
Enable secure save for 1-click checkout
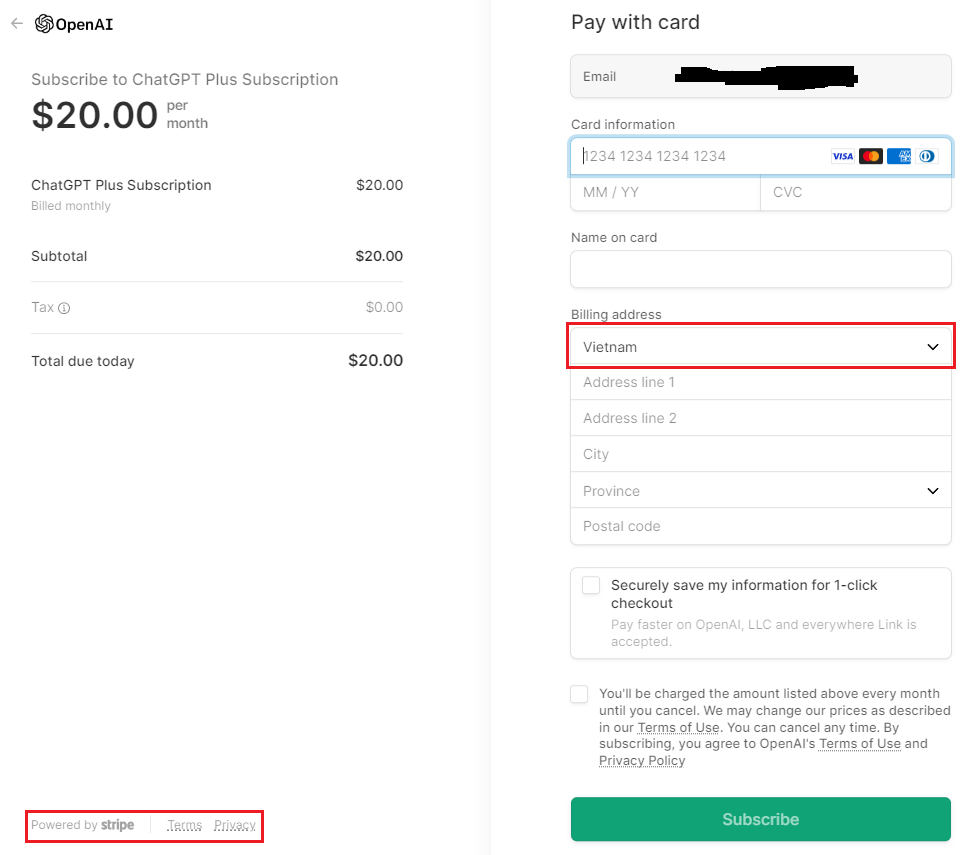[591, 585]
